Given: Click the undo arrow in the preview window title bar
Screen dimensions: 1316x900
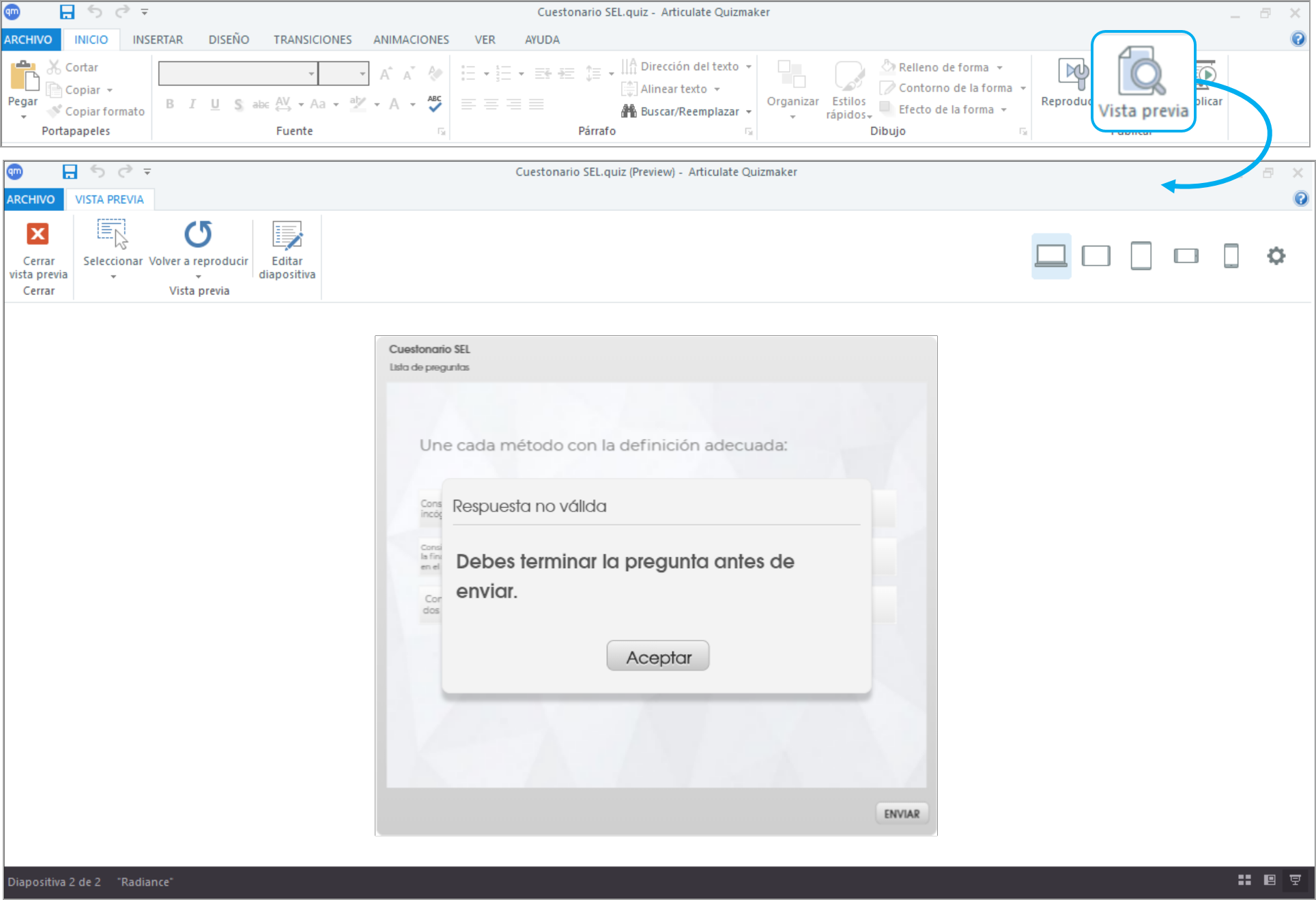Looking at the screenshot, I should [x=98, y=171].
